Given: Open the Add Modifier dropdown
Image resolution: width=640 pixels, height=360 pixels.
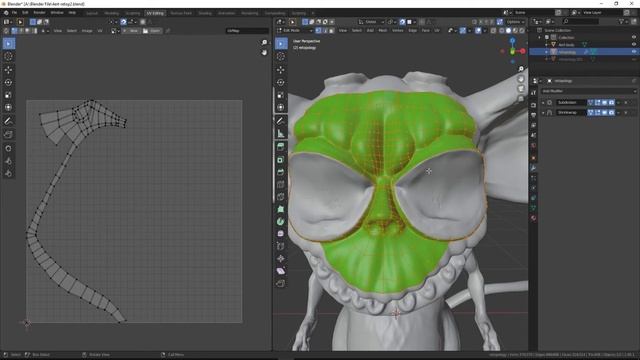Looking at the screenshot, I should pos(589,91).
